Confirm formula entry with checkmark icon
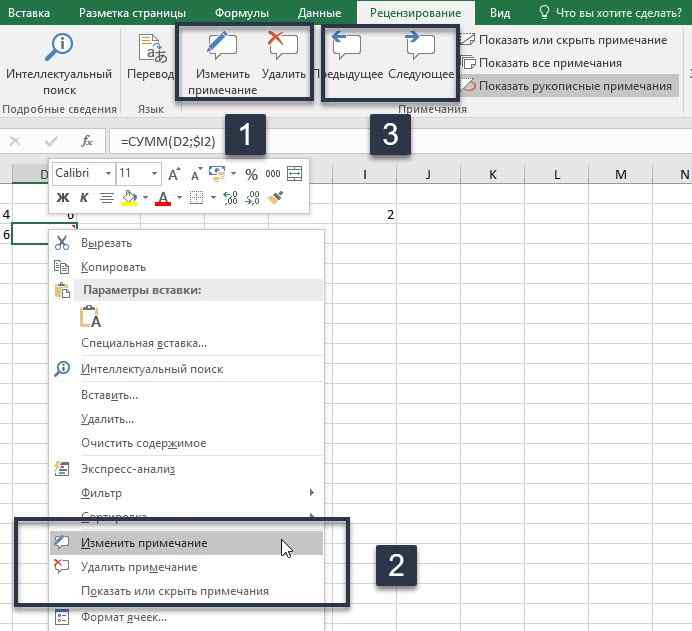This screenshot has height=631, width=692. (51, 141)
